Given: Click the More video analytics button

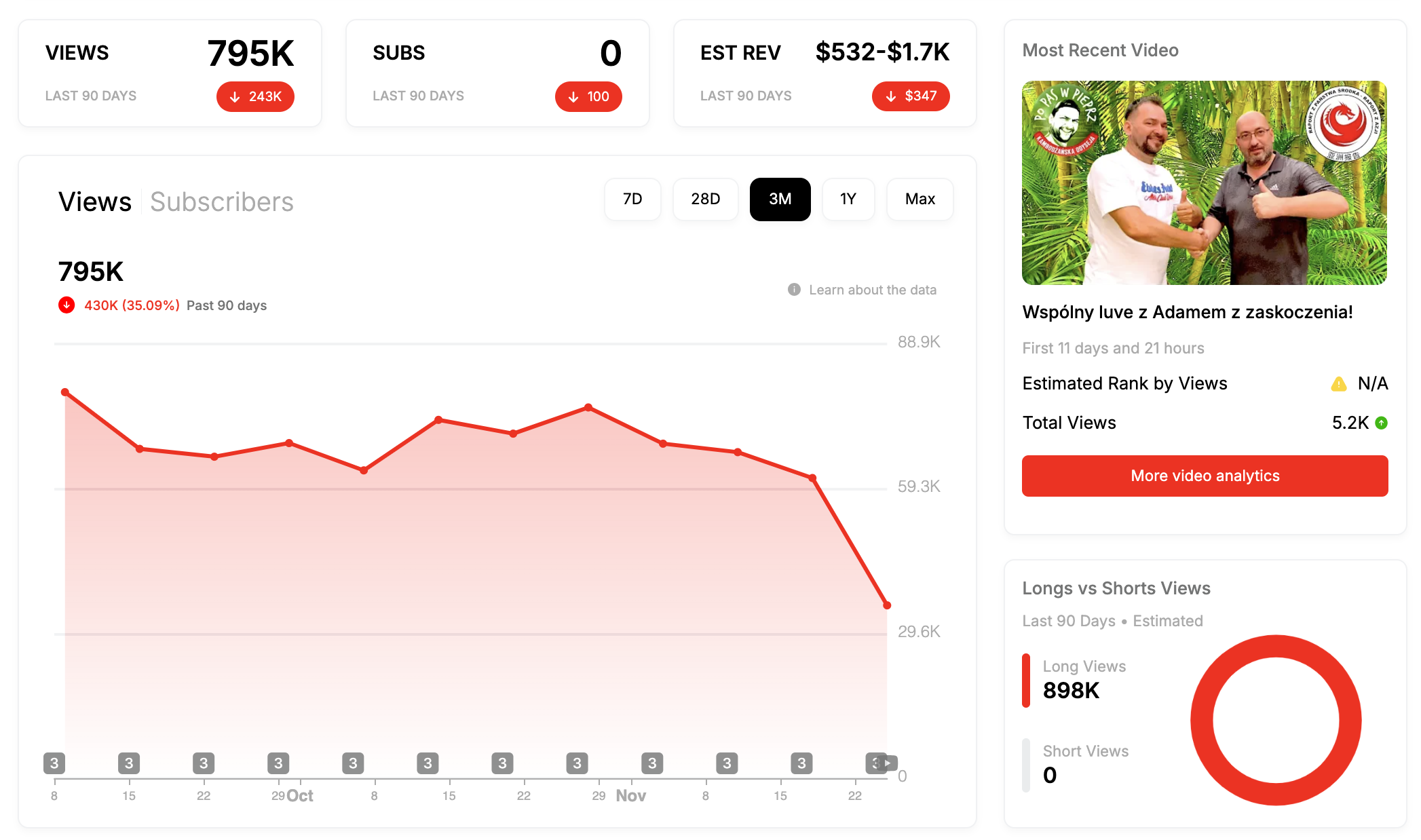Looking at the screenshot, I should click(x=1205, y=476).
